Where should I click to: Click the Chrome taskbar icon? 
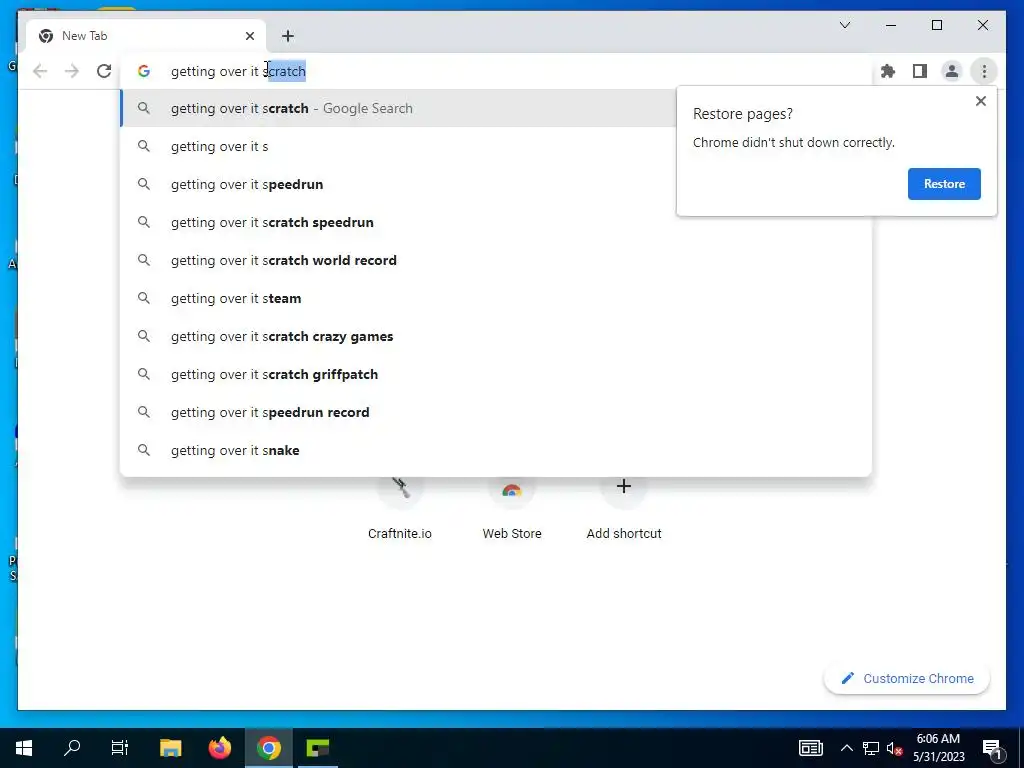tap(268, 748)
